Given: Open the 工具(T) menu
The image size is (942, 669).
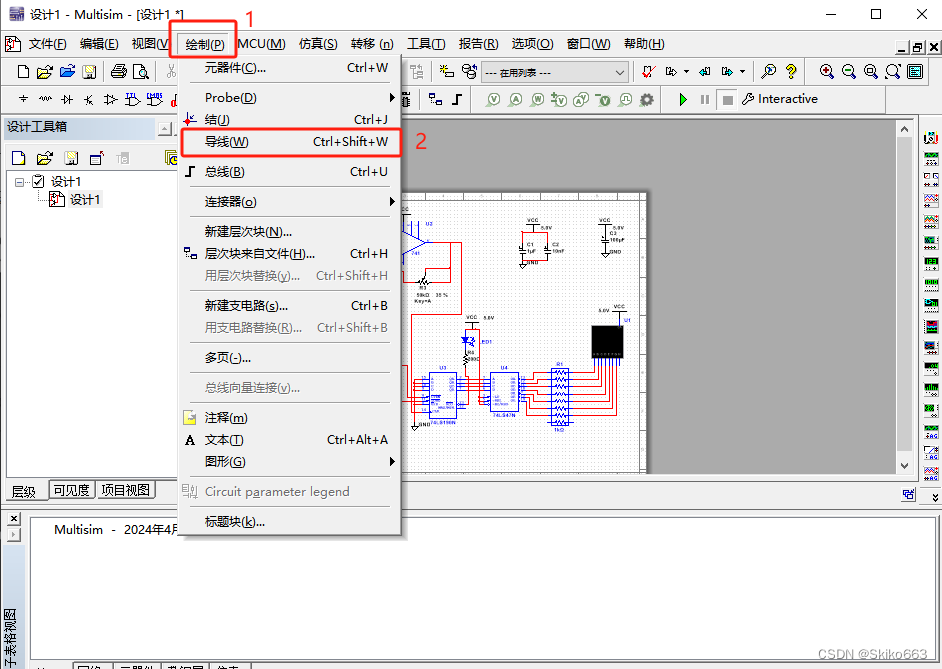Looking at the screenshot, I should pos(426,44).
